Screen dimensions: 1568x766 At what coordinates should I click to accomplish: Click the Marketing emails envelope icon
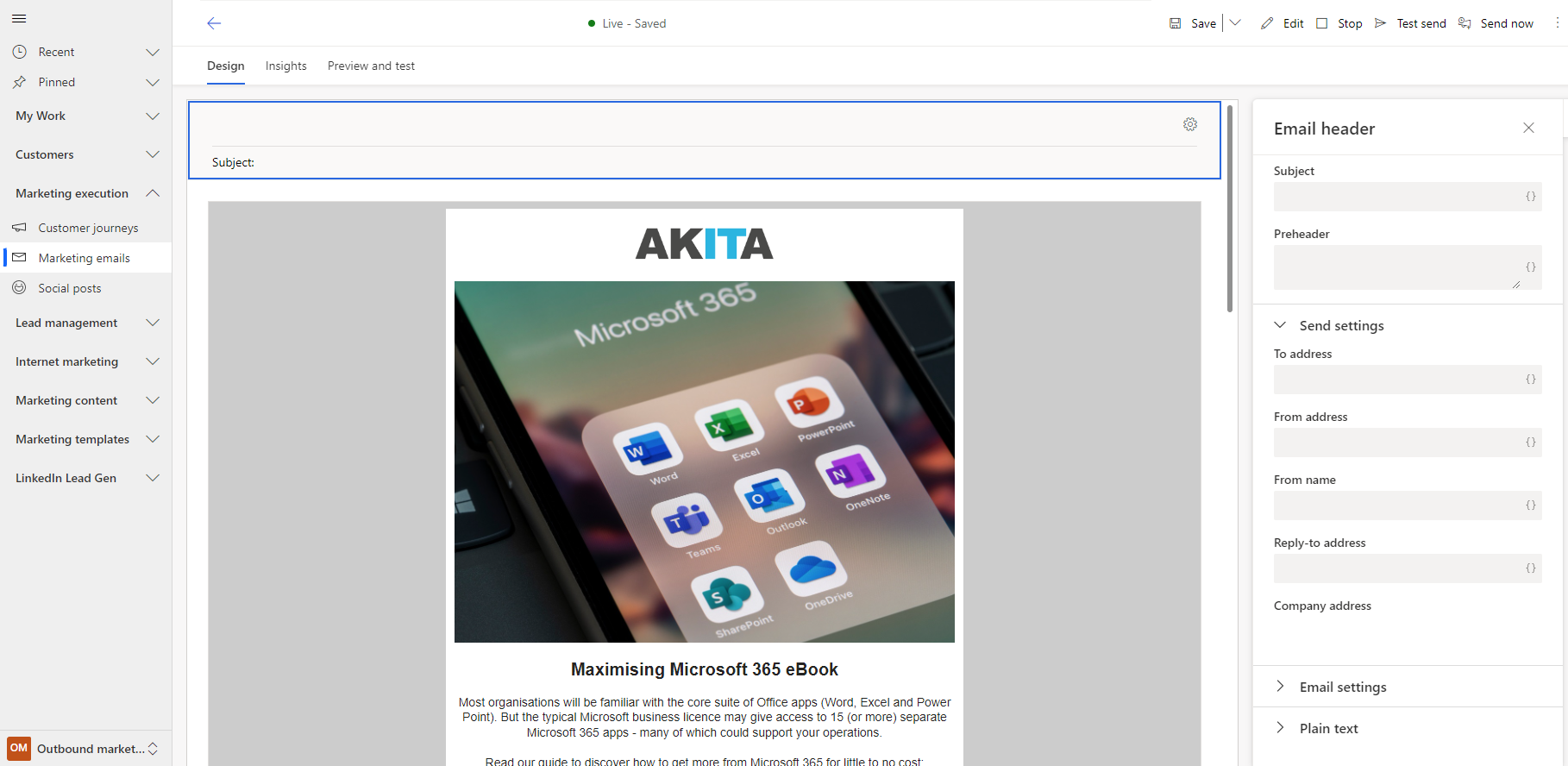(x=19, y=258)
